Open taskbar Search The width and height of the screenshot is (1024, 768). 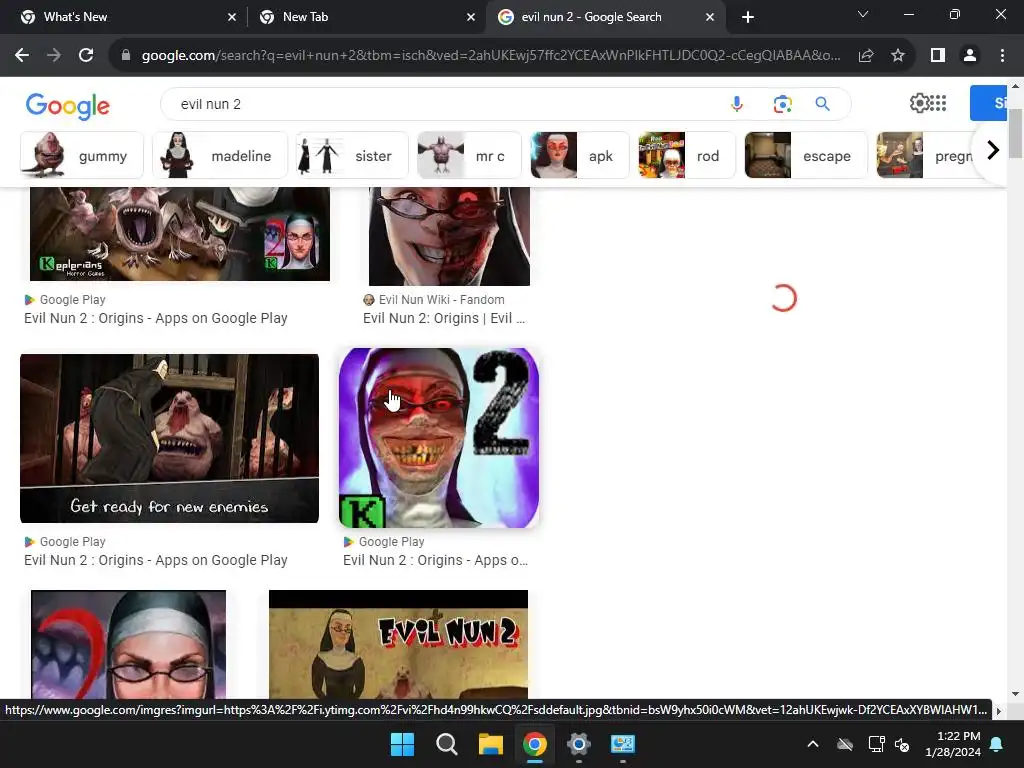(447, 744)
